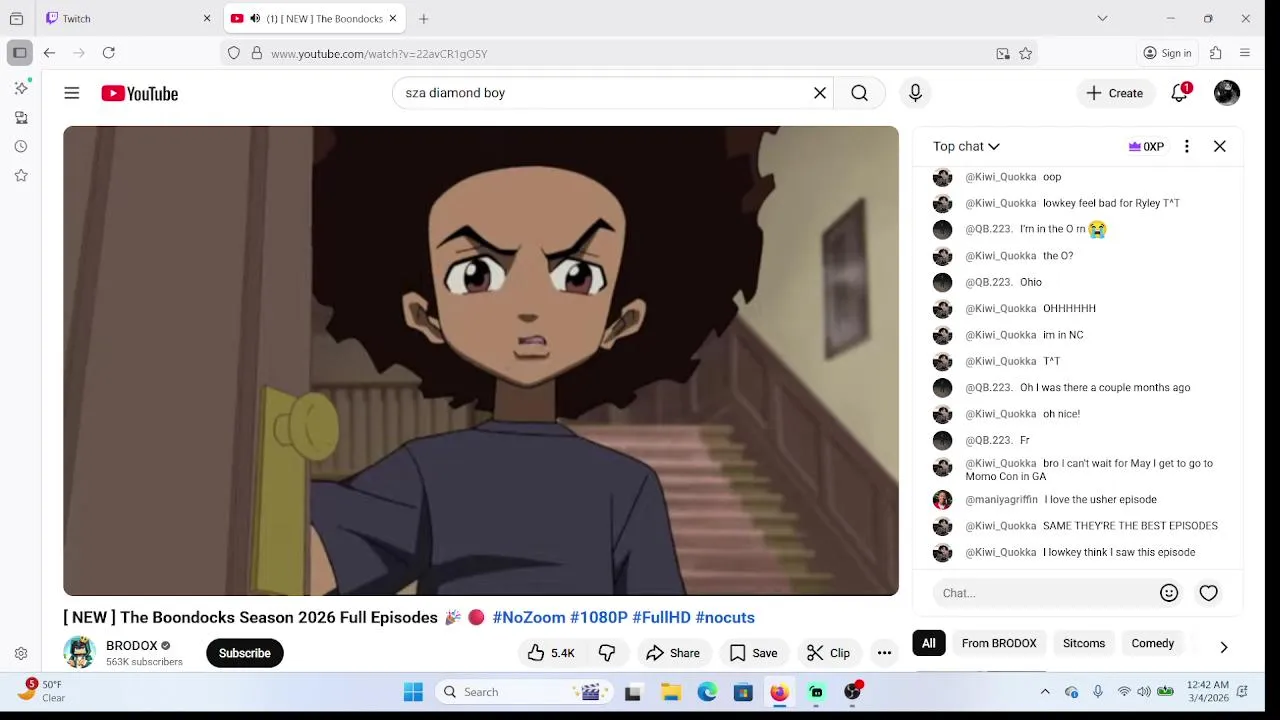Image resolution: width=1280 pixels, height=720 pixels.
Task: Select the Comedy chip
Action: point(1153,643)
